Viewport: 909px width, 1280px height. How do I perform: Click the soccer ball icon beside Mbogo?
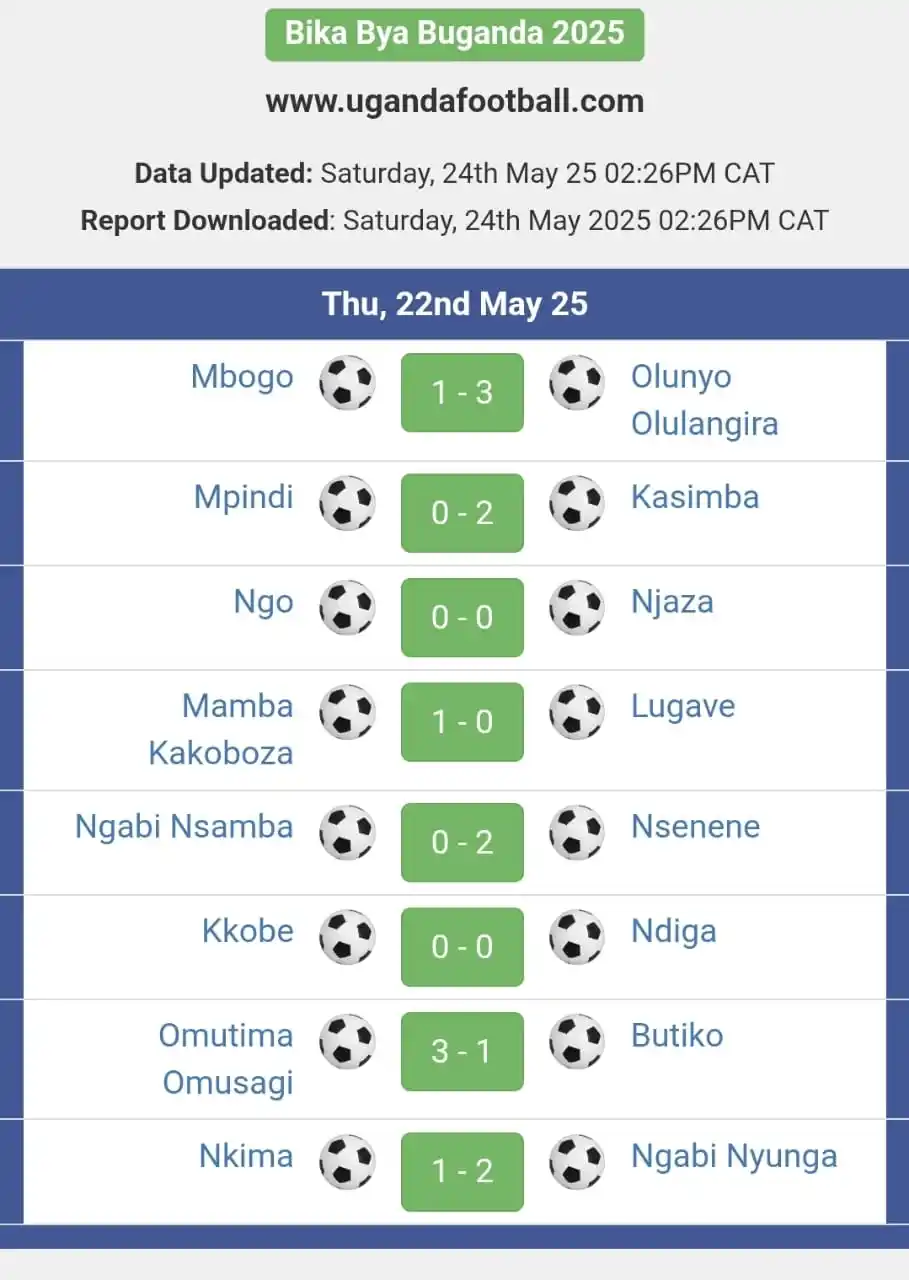click(347, 382)
